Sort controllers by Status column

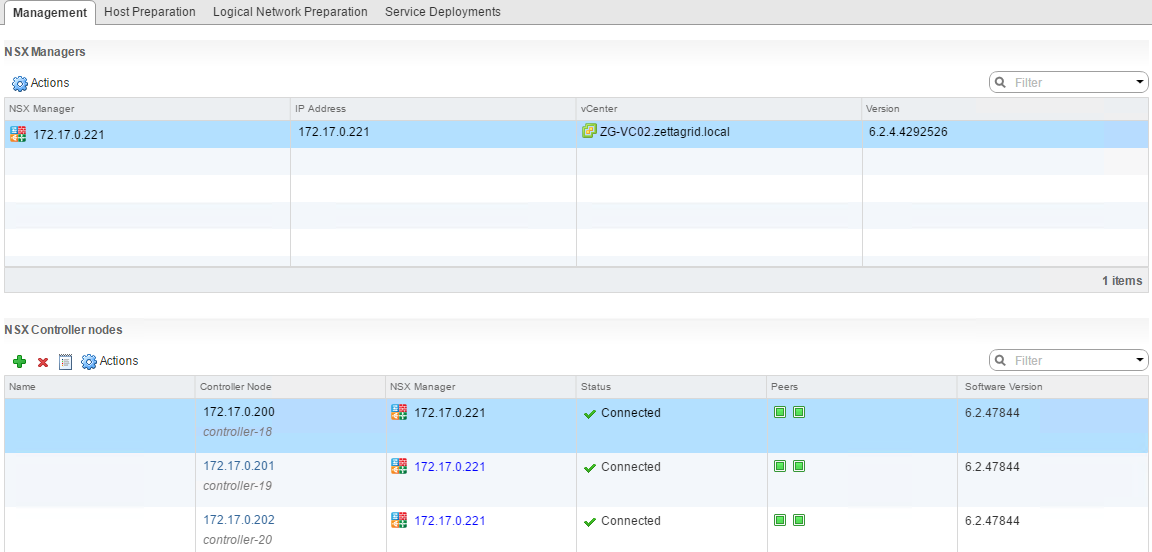(671, 387)
